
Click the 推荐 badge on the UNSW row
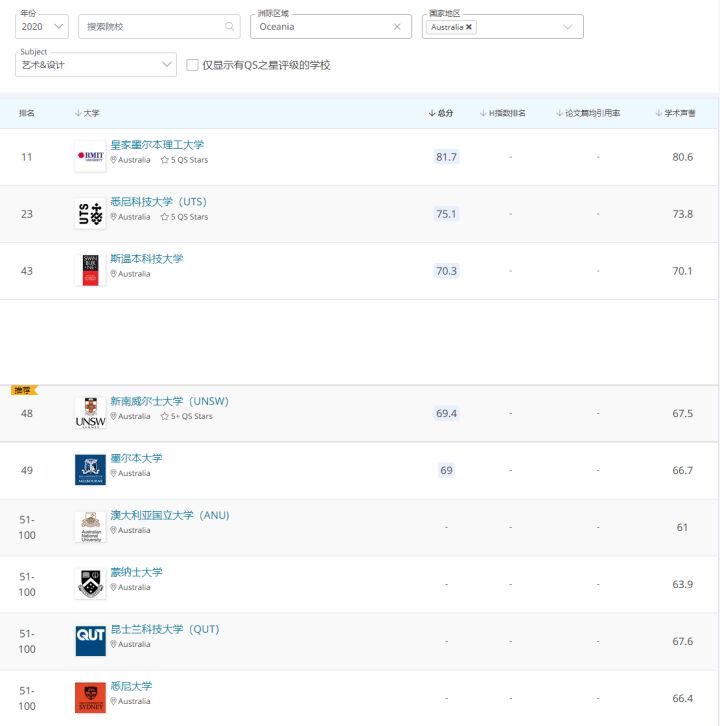(x=24, y=390)
